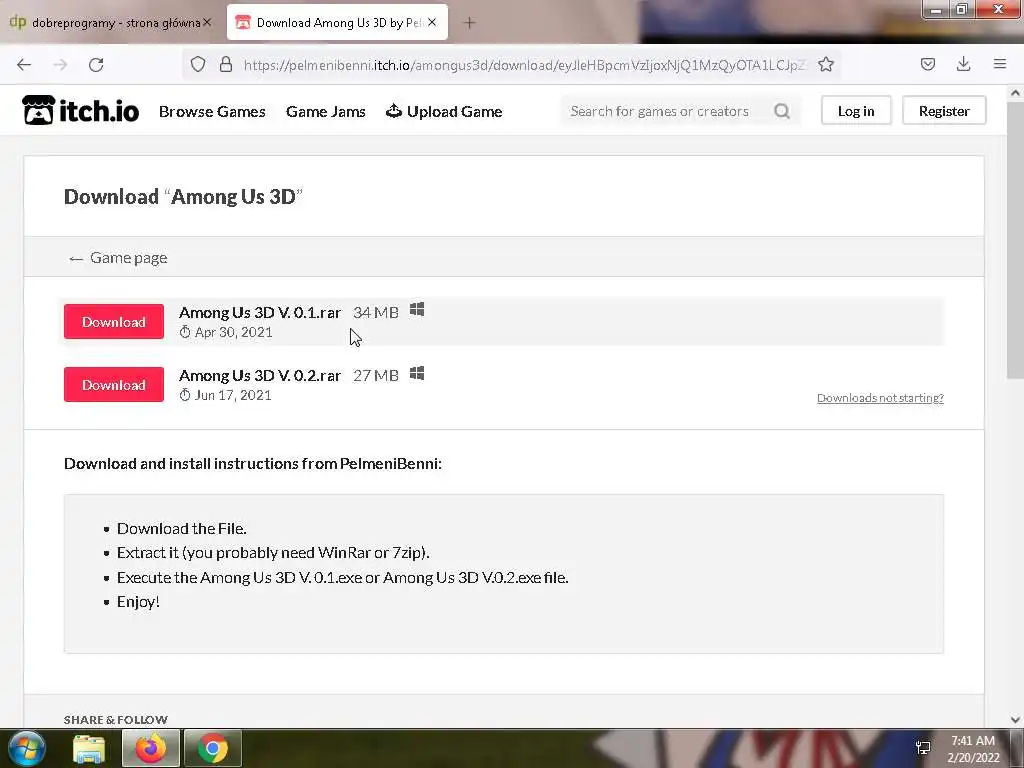Click Windows icon beside Among Us 3D V. 0.2.rar
Viewport: 1024px width, 768px height.
pyautogui.click(x=417, y=373)
